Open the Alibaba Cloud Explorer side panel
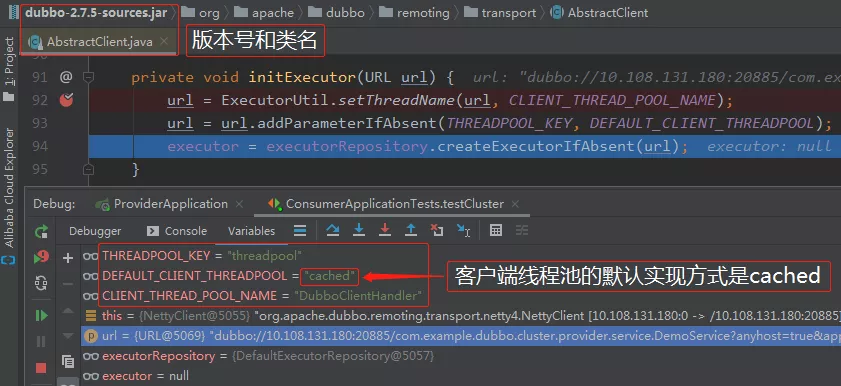The width and height of the screenshot is (841, 386). pos(9,188)
